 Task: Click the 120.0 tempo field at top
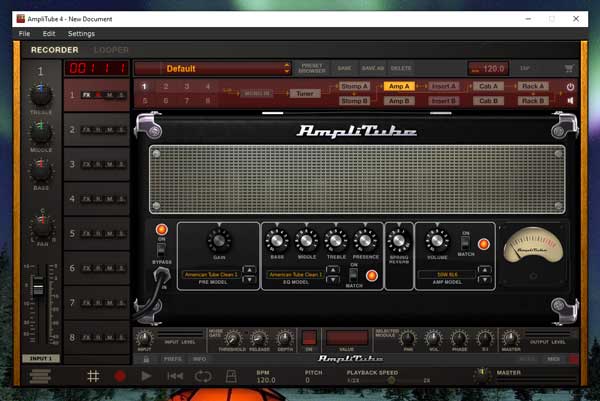point(488,69)
